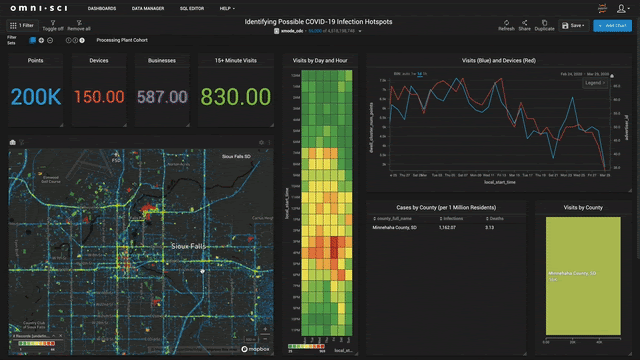
Task: Open the map chart settings gear
Action: [261, 142]
